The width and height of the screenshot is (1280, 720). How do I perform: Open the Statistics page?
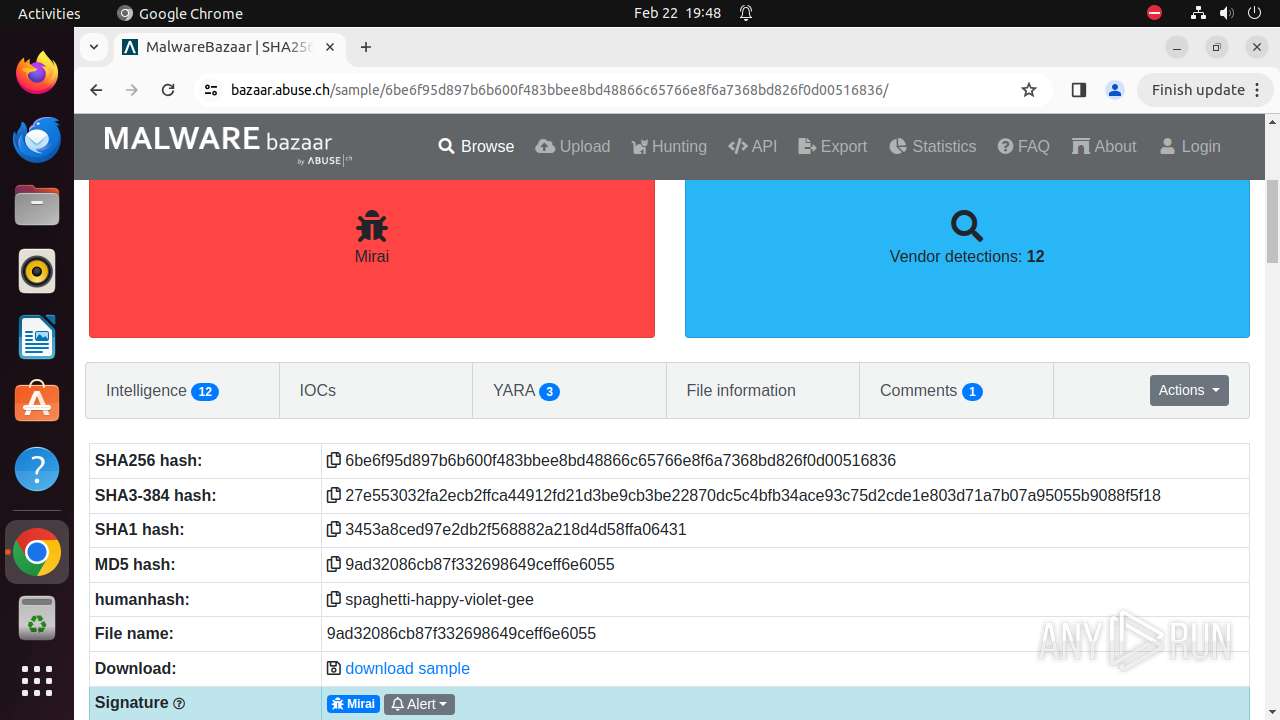932,146
